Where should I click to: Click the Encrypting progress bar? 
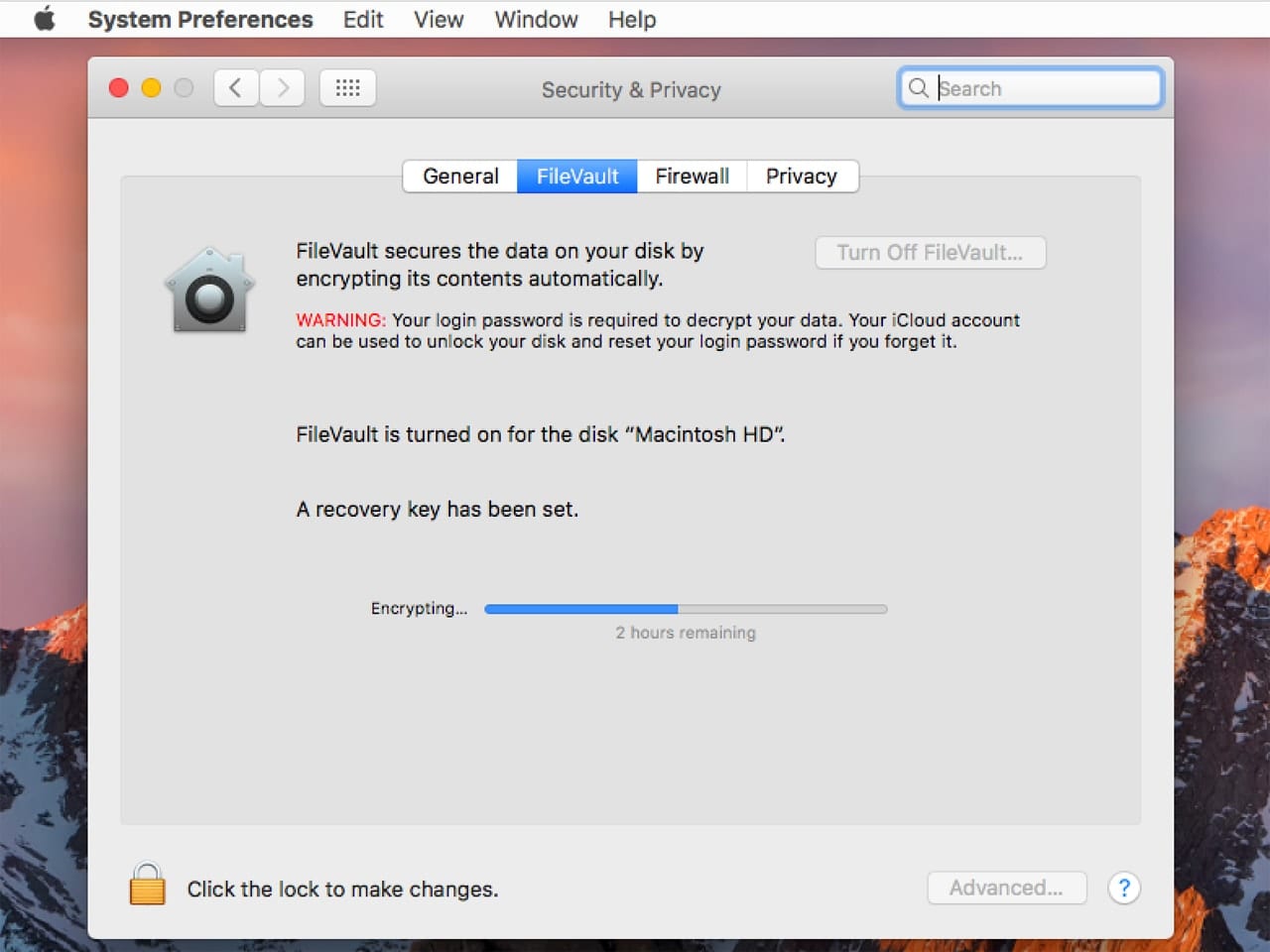(x=685, y=609)
